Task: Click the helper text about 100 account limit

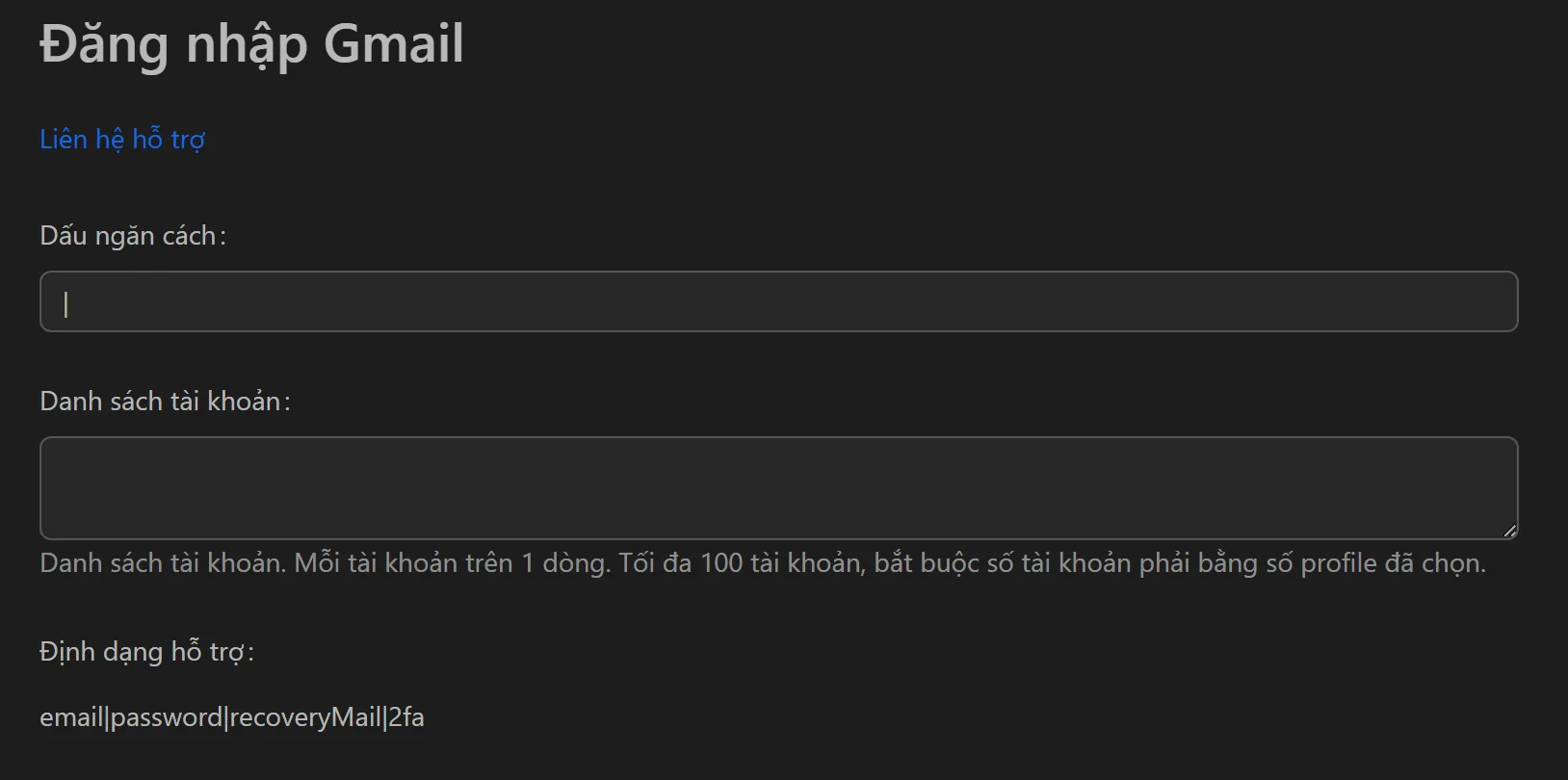Action: tap(761, 562)
